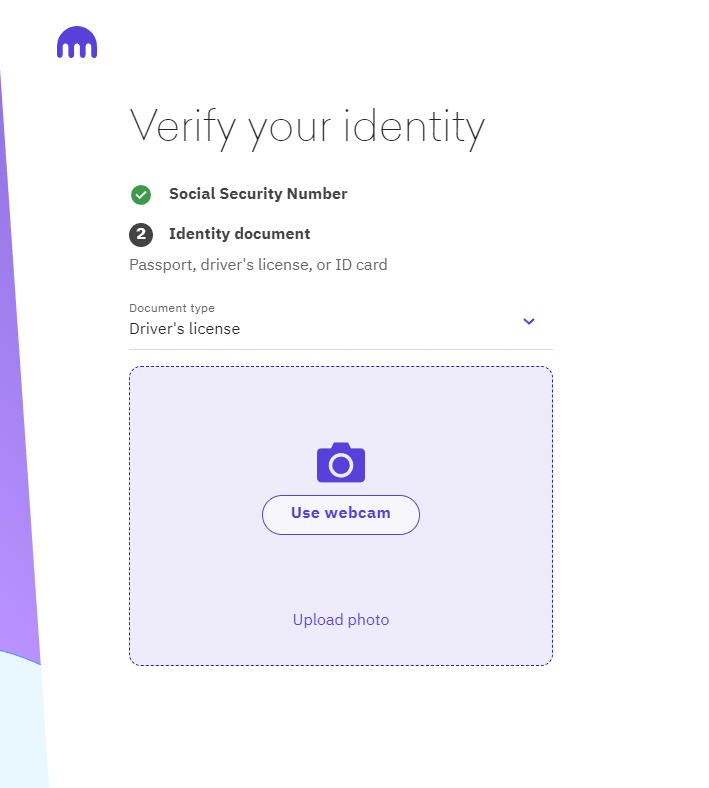Image resolution: width=709 pixels, height=788 pixels.
Task: Click the Passport, driver's license, or ID card text
Action: [258, 265]
